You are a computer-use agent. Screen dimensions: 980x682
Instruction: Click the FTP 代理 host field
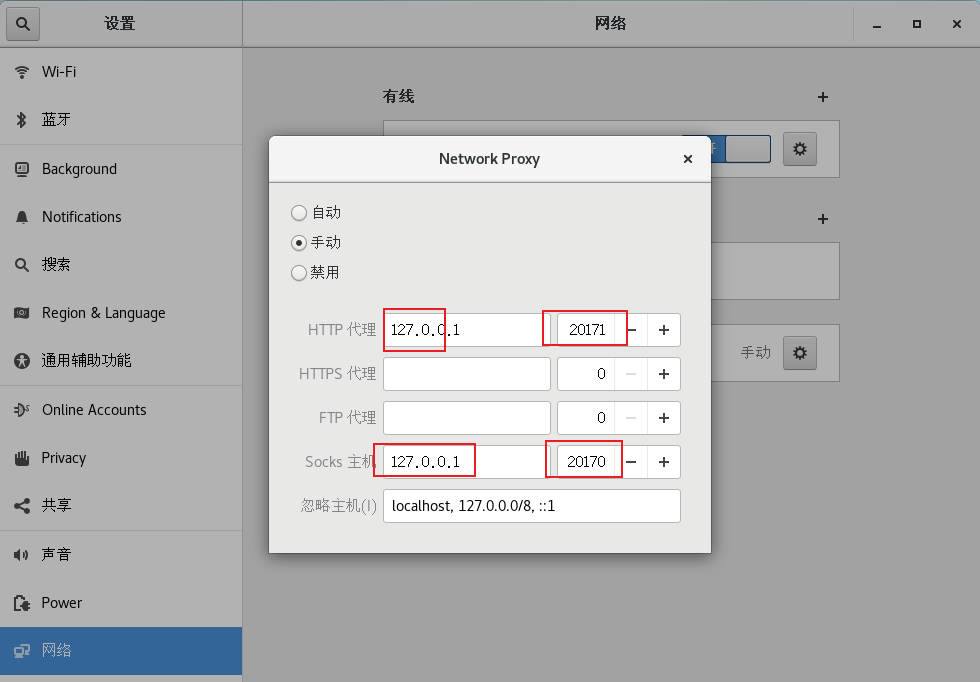tap(466, 418)
